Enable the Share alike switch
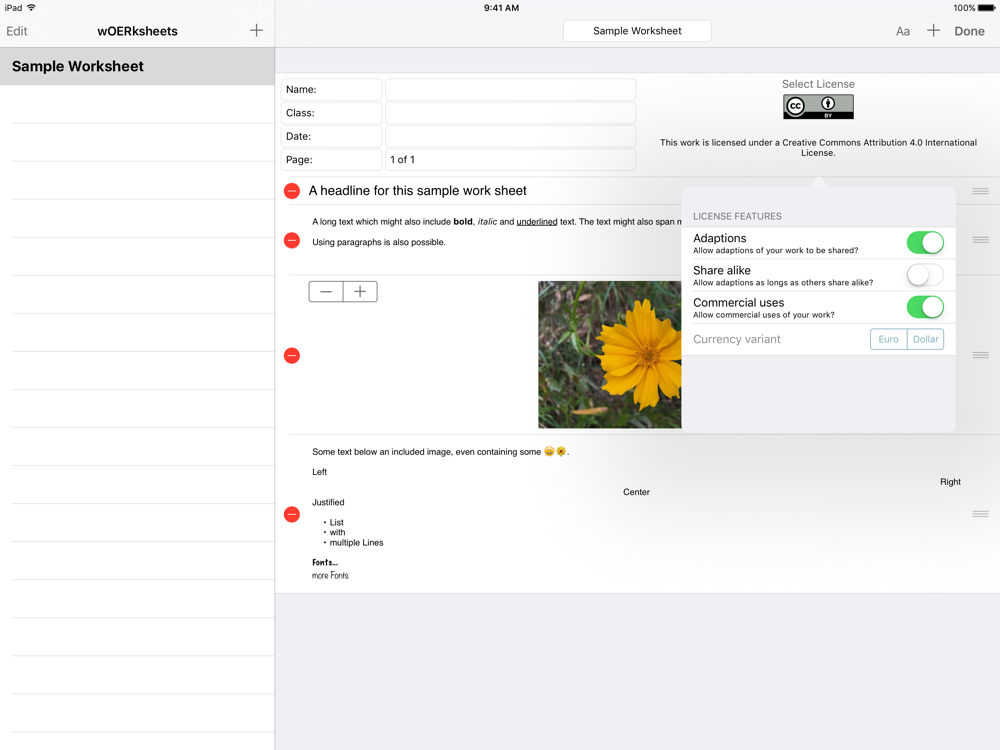Screen dimensions: 1000x750 click(x=924, y=275)
